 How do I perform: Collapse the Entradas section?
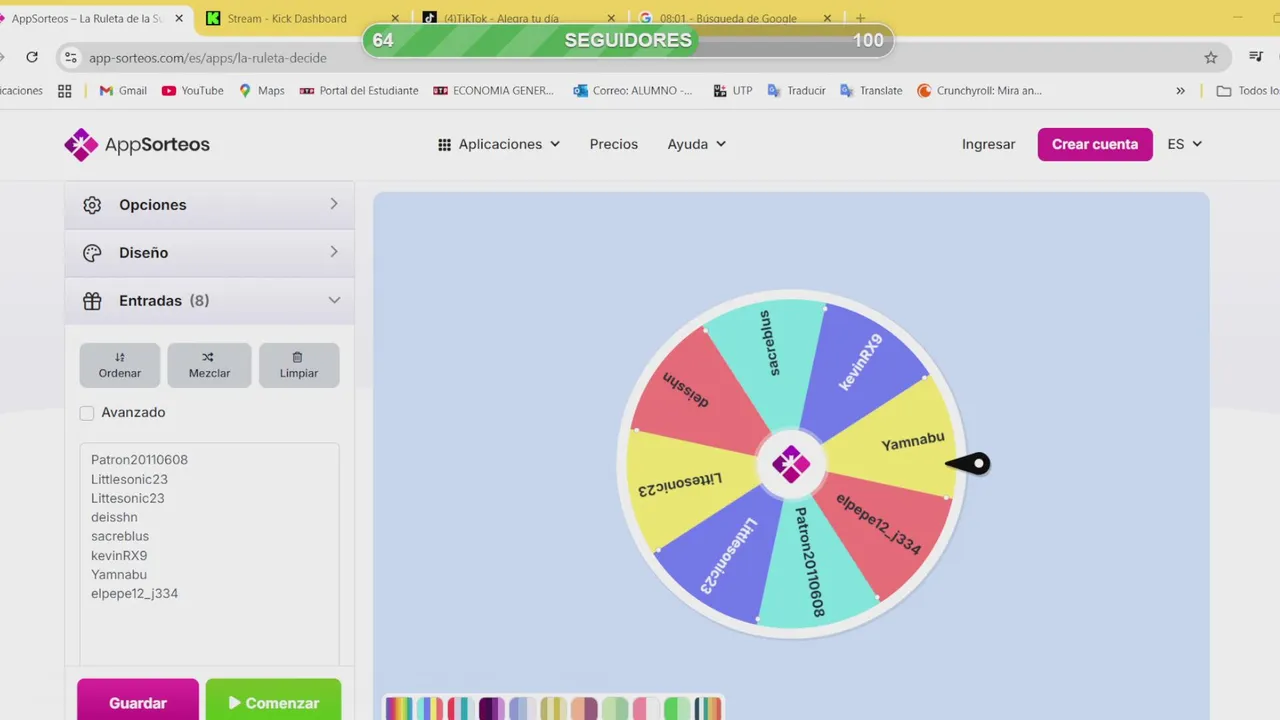pyautogui.click(x=210, y=301)
